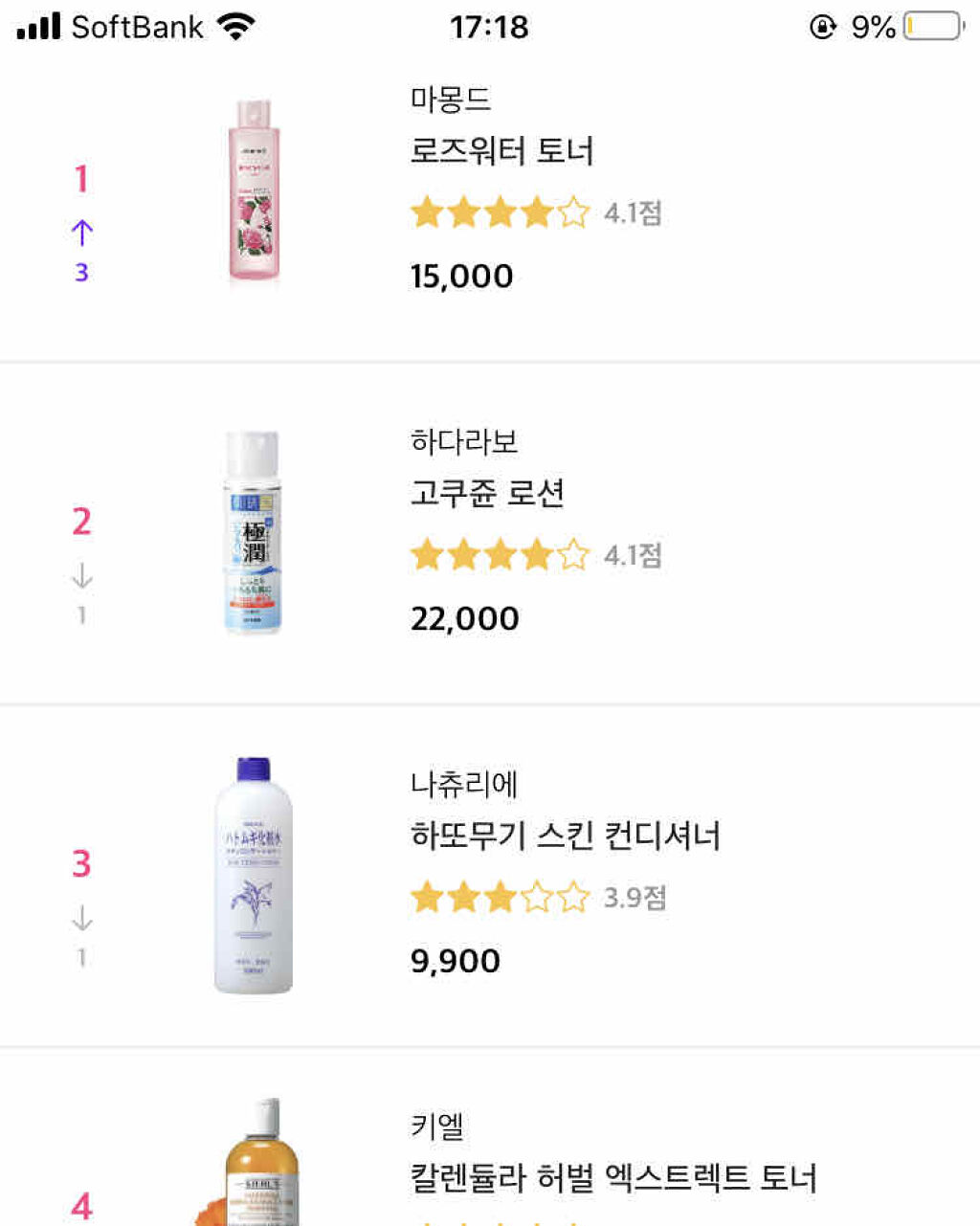Click the purple rank-up arrow icon

click(x=82, y=233)
